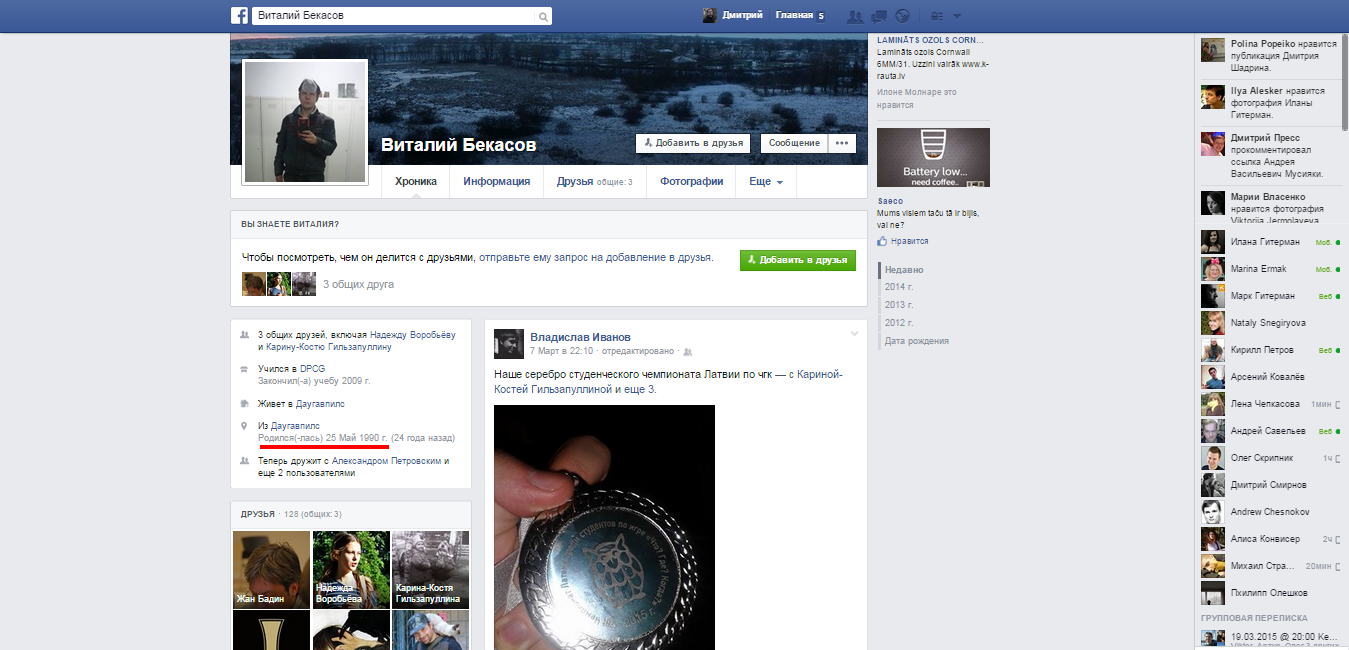Image resolution: width=1349 pixels, height=650 pixels.
Task: Open the three-dots more options button
Action: 842,143
